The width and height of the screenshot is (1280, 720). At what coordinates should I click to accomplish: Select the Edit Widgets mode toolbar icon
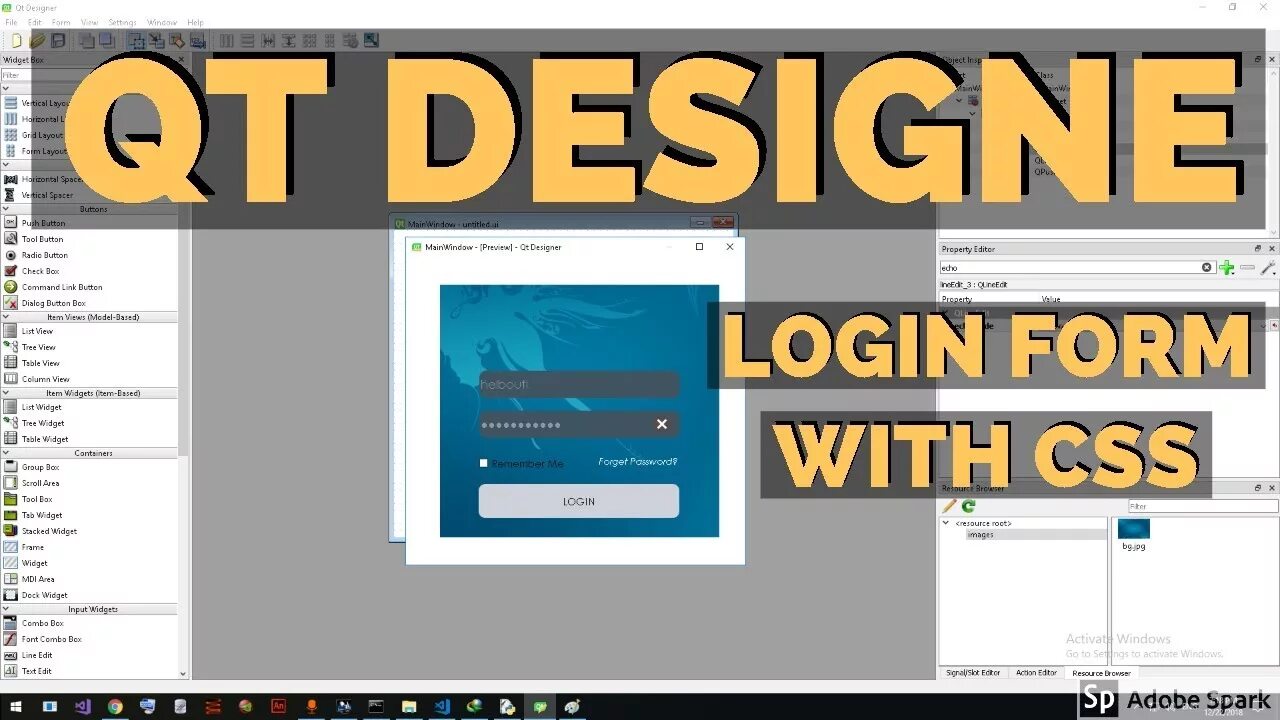point(137,41)
